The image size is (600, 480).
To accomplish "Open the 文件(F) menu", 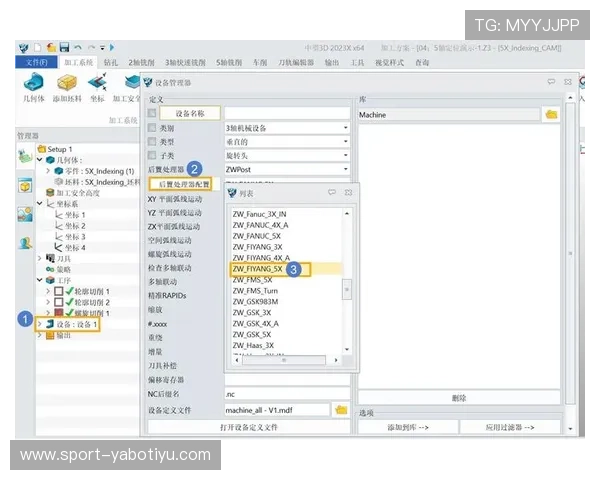I will click(x=36, y=62).
